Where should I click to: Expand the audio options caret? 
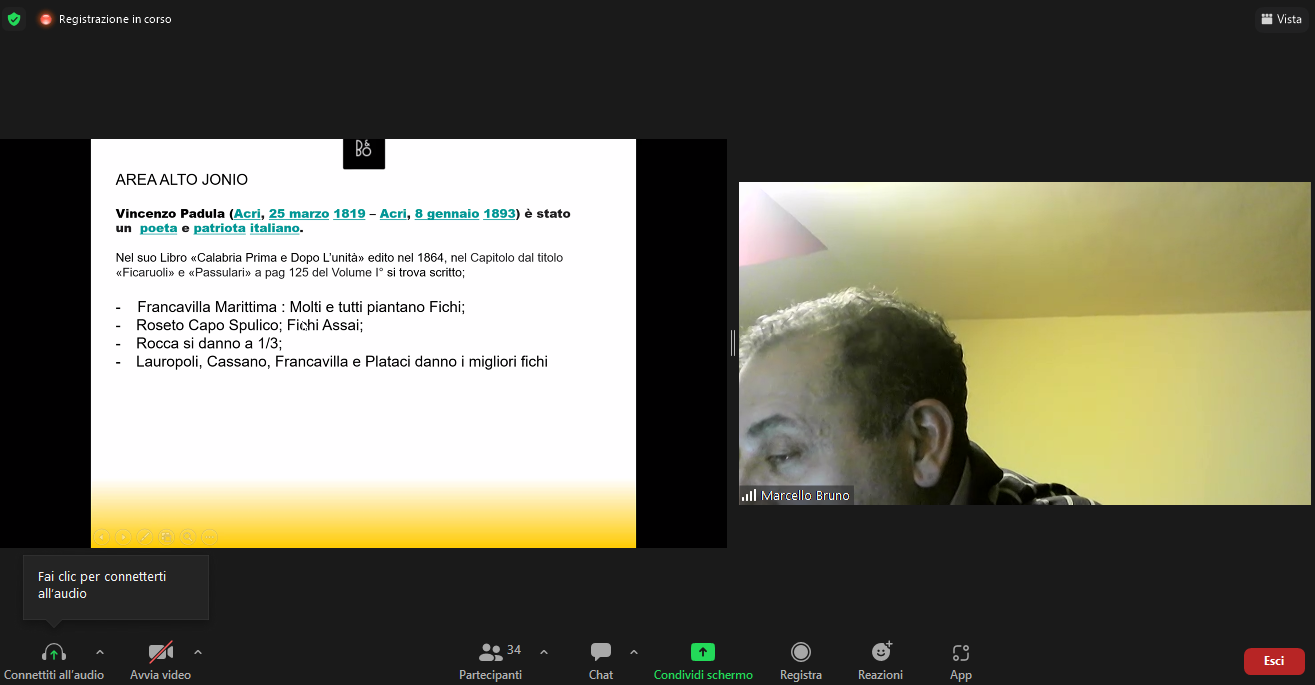[100, 652]
